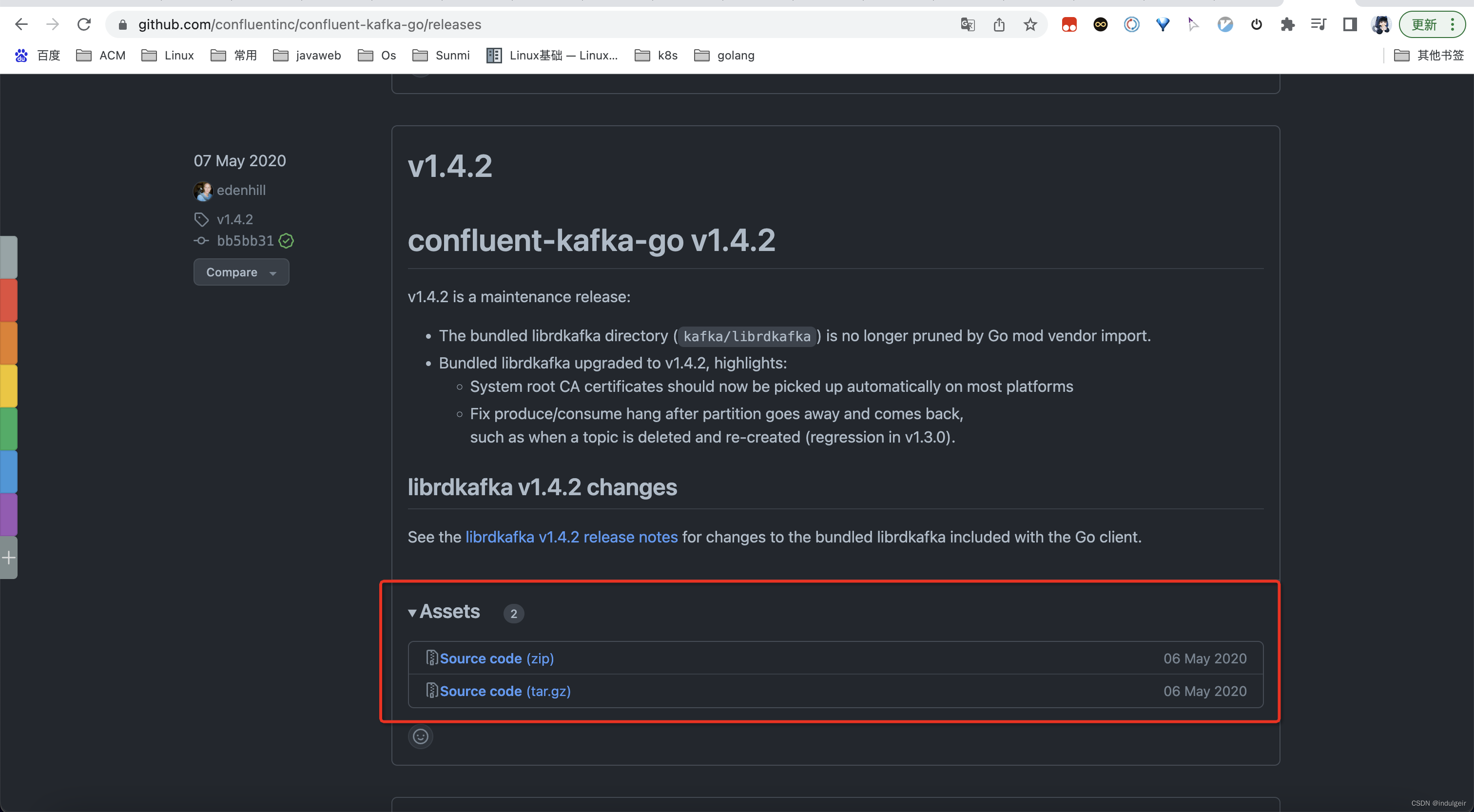Select the orange side tab
The image size is (1474, 812).
9,343
